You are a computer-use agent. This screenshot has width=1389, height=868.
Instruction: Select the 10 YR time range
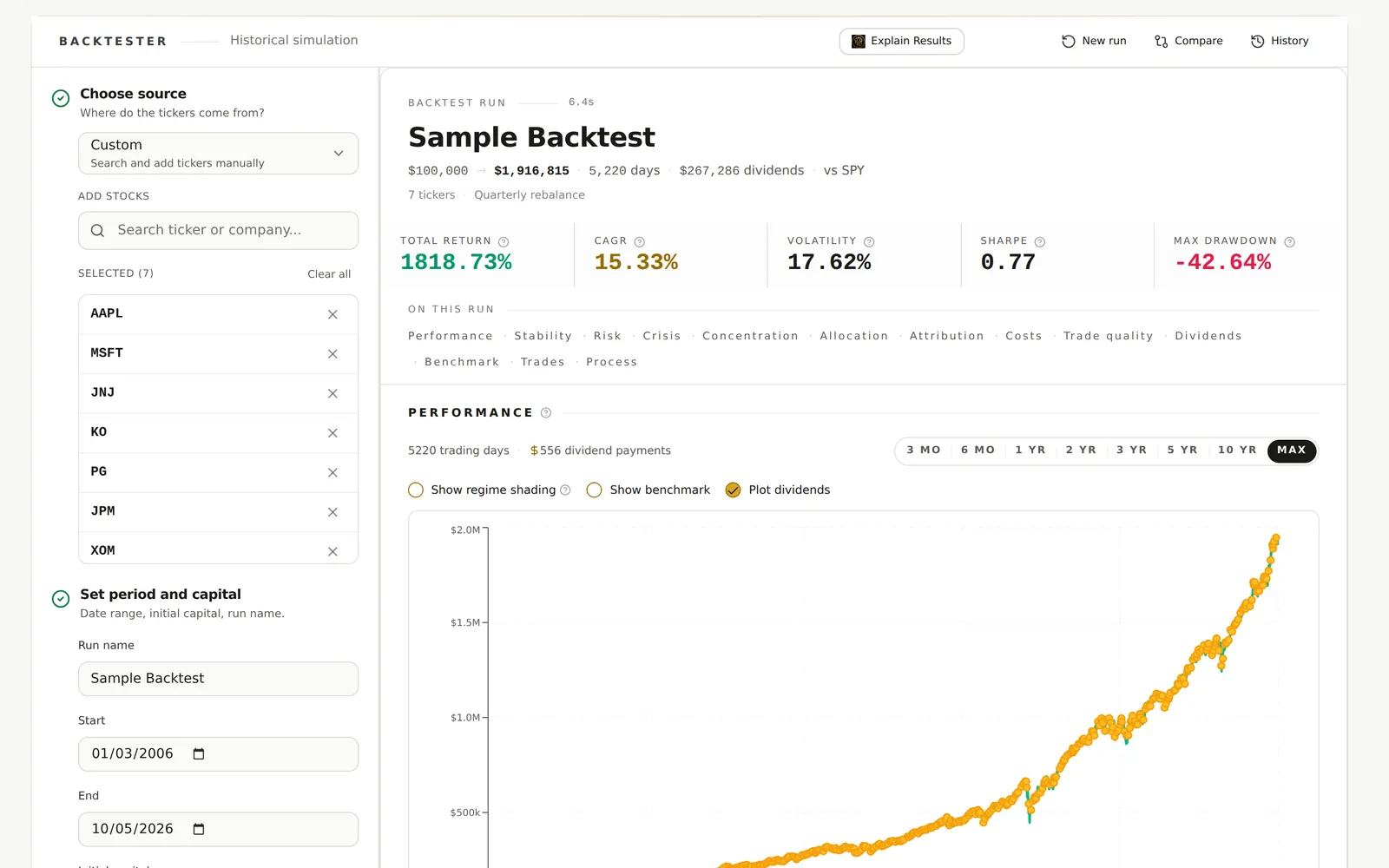(1237, 450)
